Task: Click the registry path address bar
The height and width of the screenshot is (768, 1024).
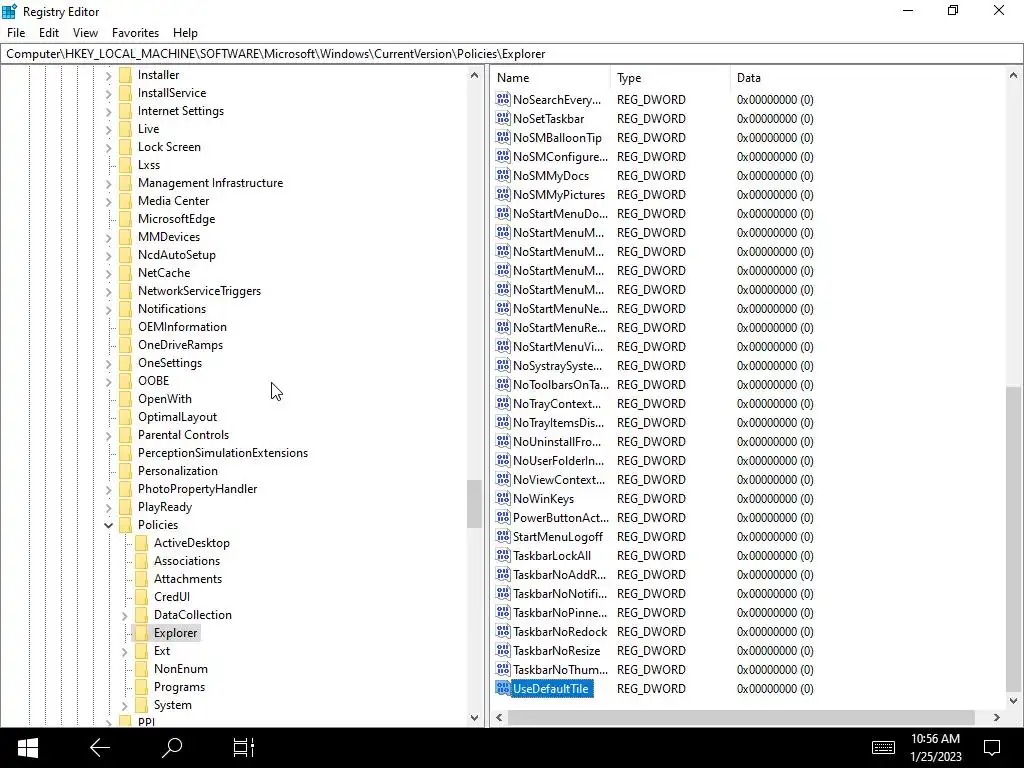Action: point(512,54)
